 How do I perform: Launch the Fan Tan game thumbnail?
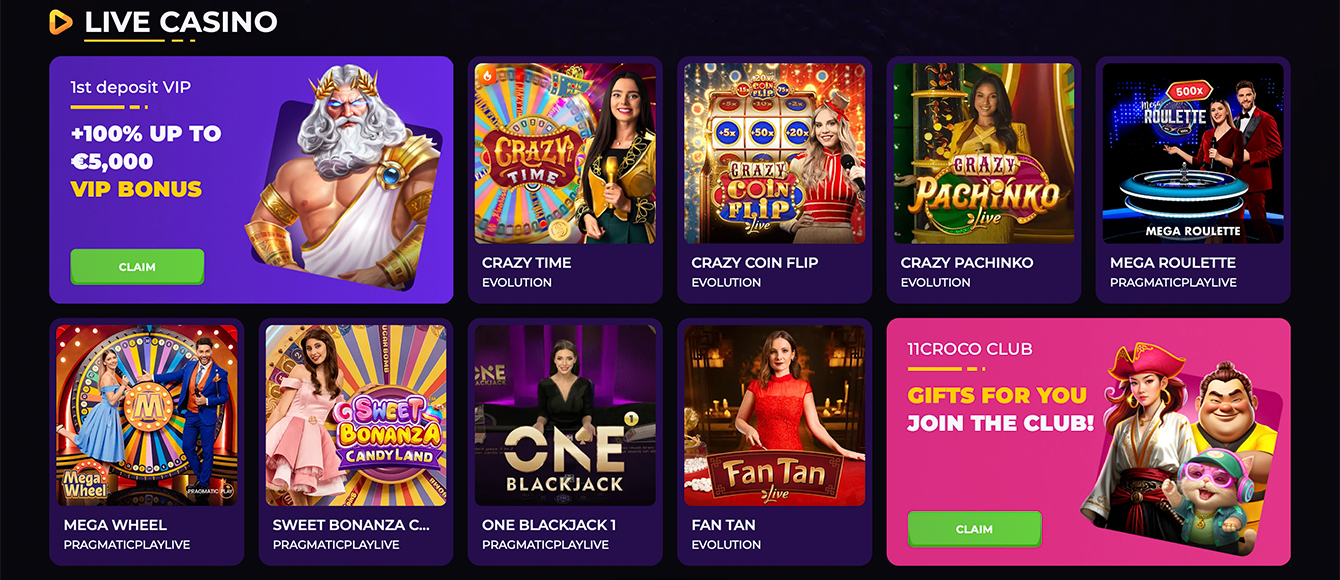[774, 415]
